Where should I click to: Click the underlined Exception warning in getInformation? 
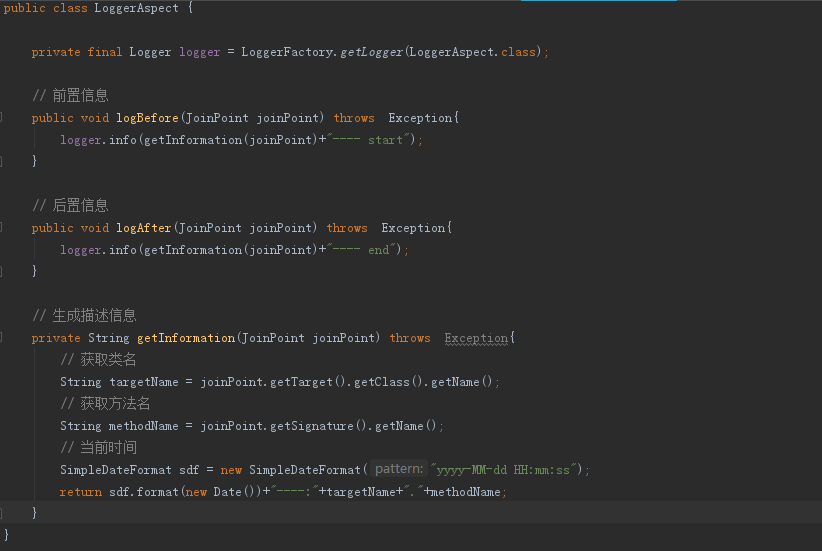pos(476,338)
